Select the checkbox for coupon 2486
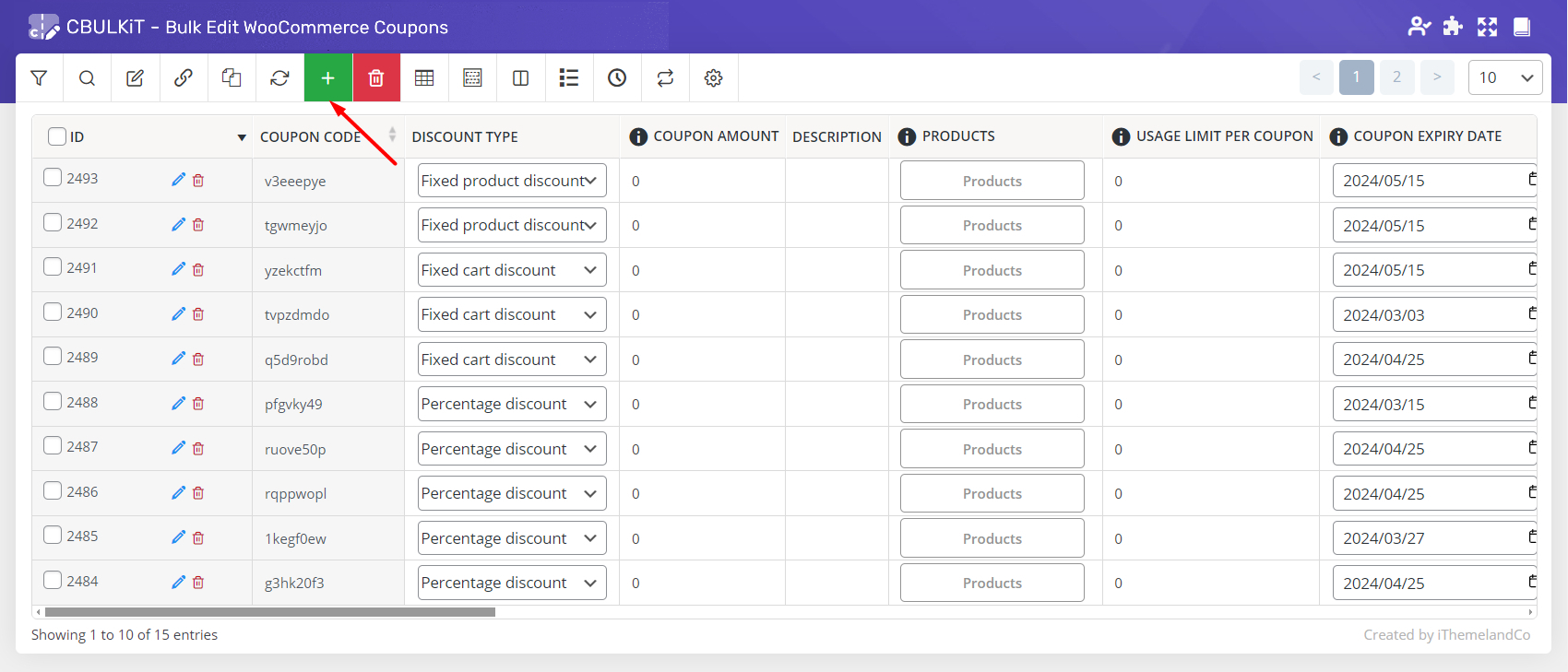The image size is (1568, 672). [53, 491]
